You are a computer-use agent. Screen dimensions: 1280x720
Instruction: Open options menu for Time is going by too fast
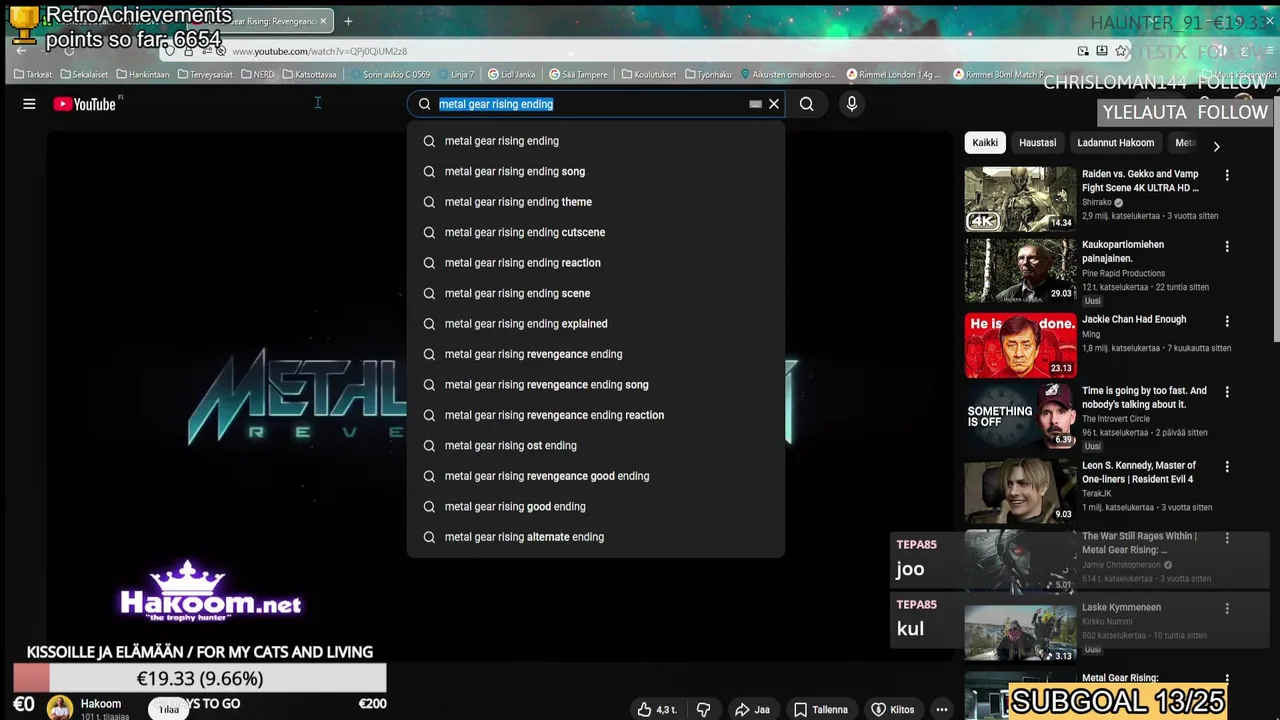point(1227,392)
